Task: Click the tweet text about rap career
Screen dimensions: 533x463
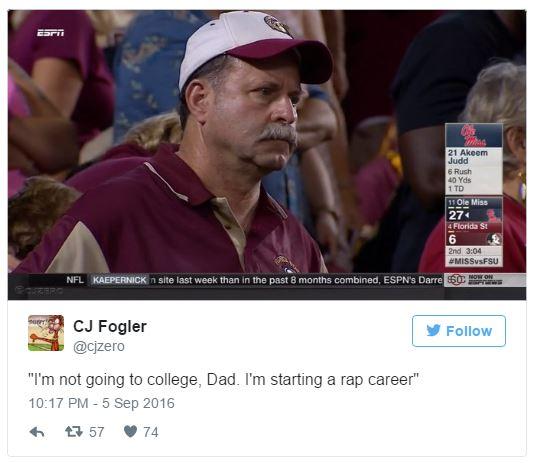Action: [x=223, y=379]
